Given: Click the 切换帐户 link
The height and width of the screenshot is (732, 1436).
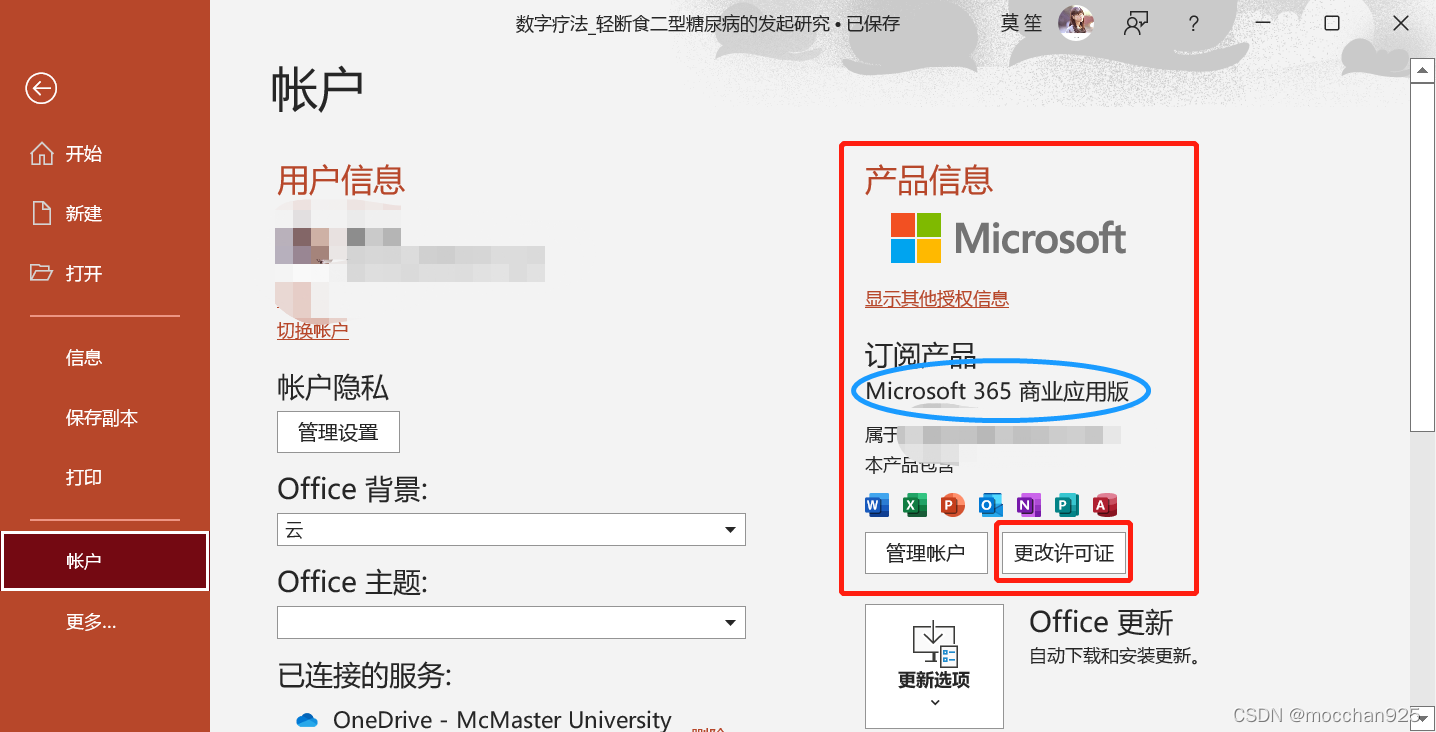Looking at the screenshot, I should click(312, 331).
